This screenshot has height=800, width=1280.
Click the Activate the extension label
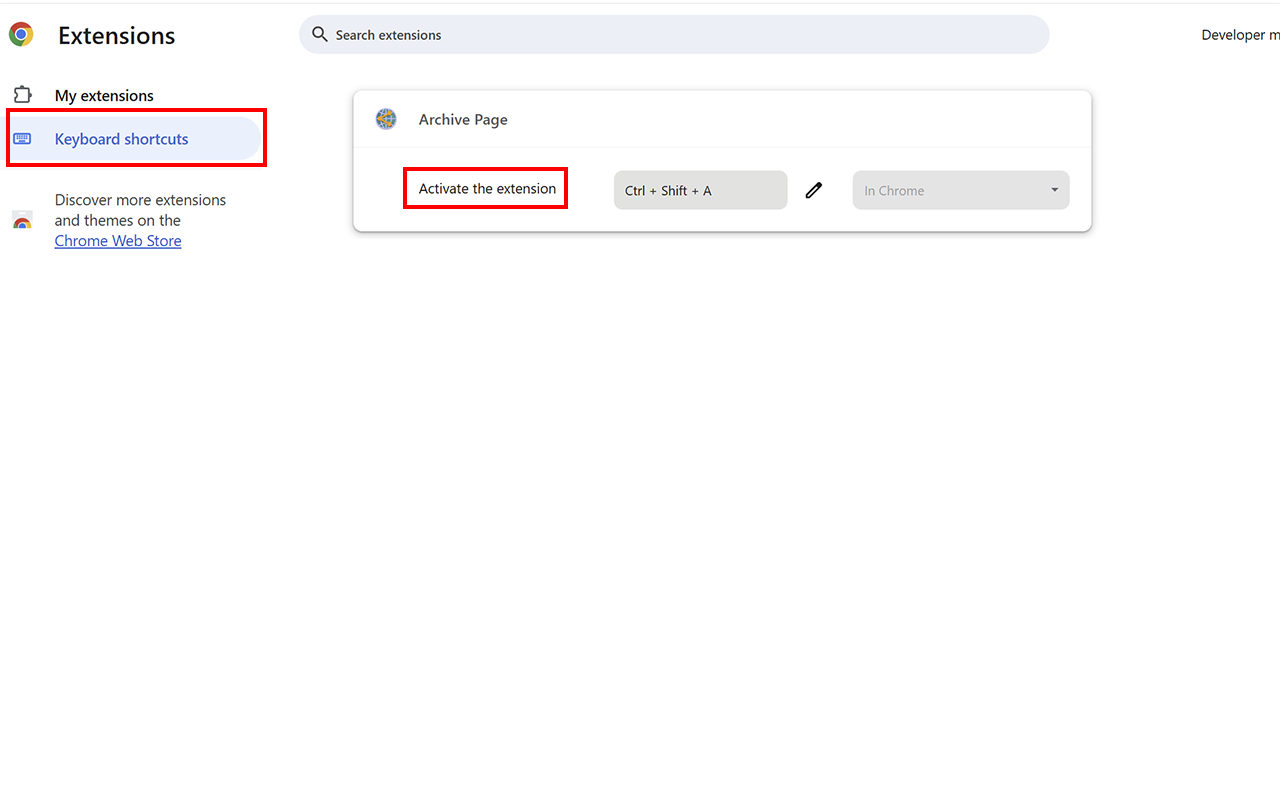click(x=487, y=189)
